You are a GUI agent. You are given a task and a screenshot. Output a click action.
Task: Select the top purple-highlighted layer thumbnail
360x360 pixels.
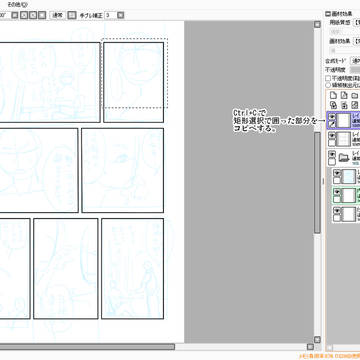tap(344, 120)
